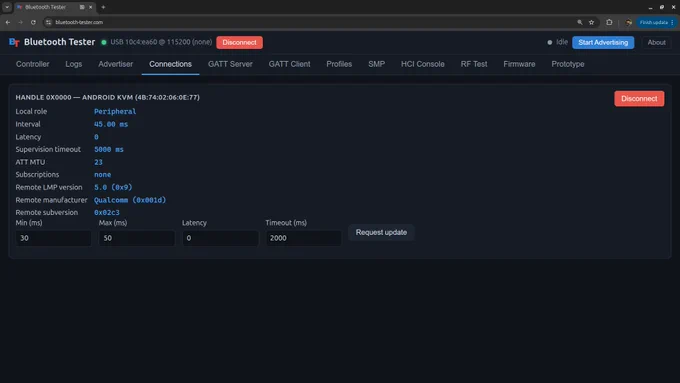Image resolution: width=680 pixels, height=383 pixels.
Task: Disconnect the USB serial device in header
Action: pyautogui.click(x=239, y=43)
